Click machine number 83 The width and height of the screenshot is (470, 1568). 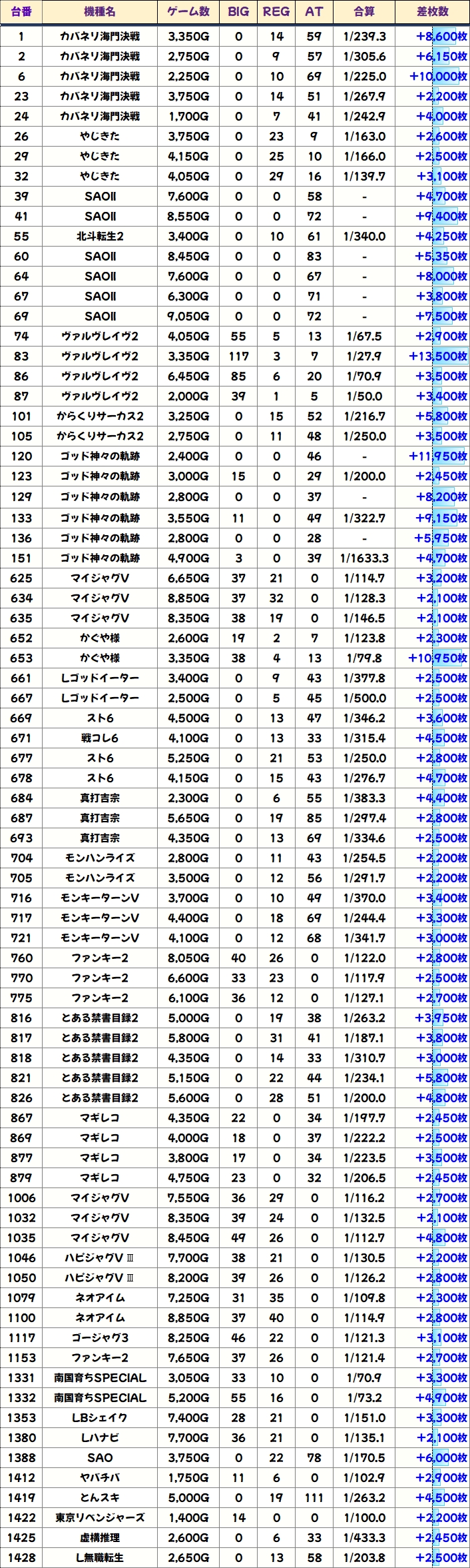coord(21,356)
